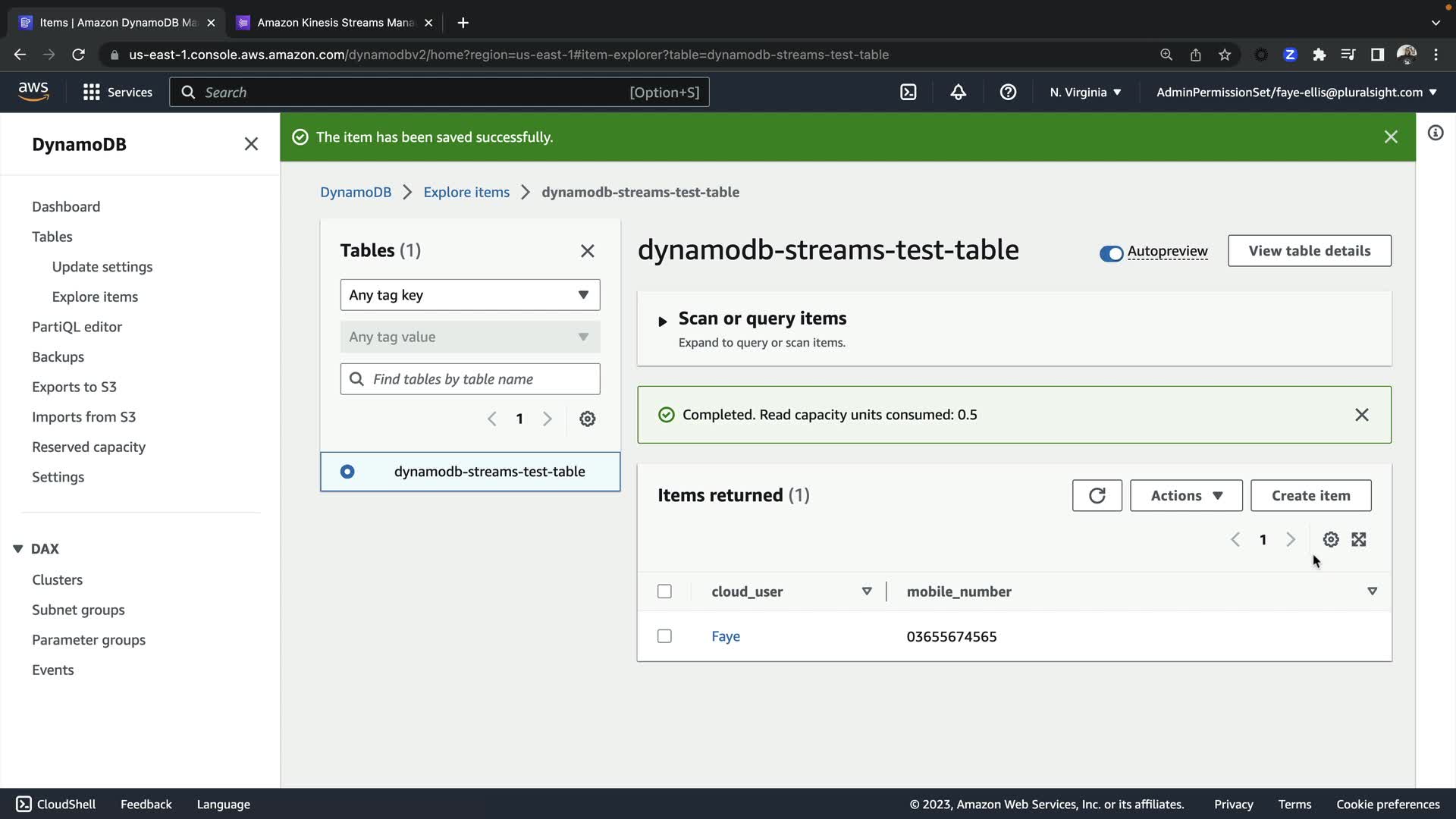Open the Any tag key dropdown
Viewport: 1456px width, 819px height.
point(469,295)
